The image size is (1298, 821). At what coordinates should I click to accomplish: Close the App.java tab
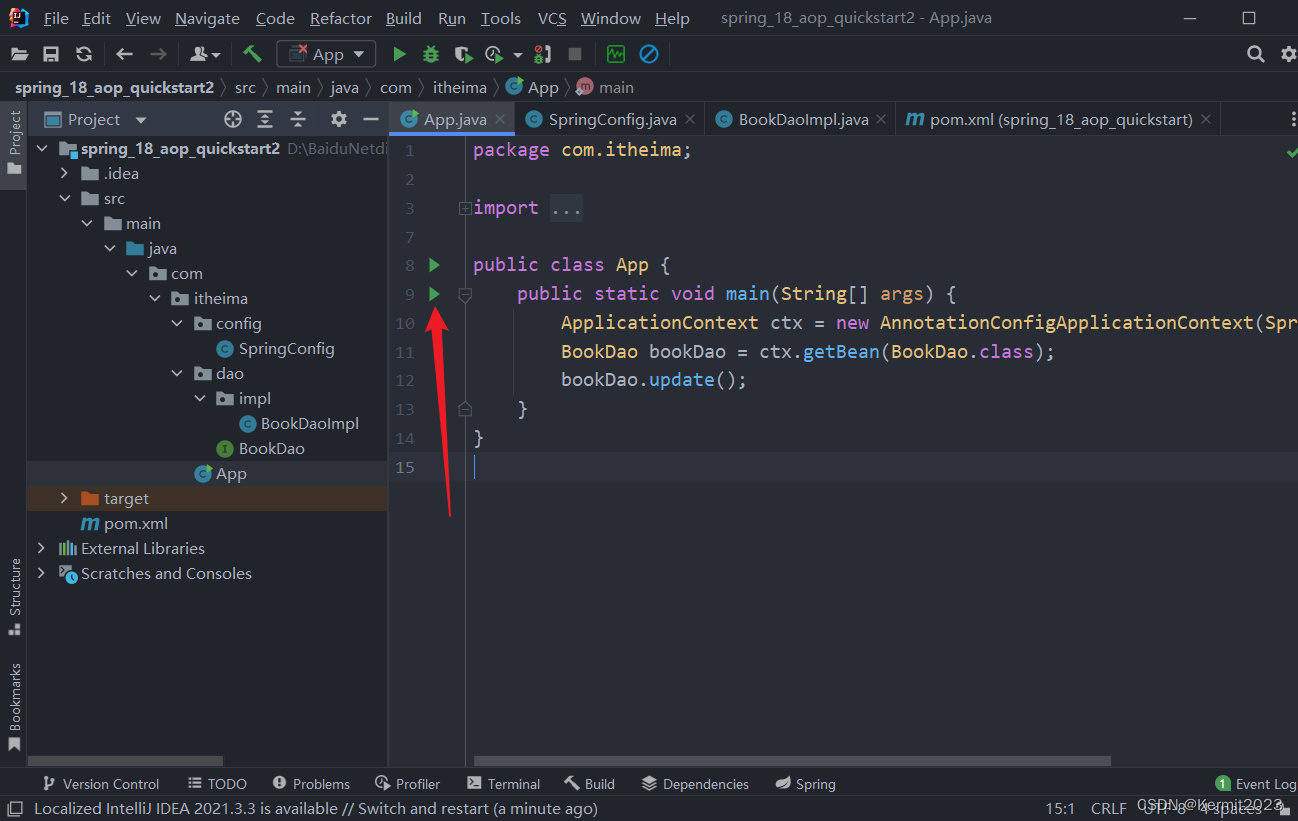501,120
